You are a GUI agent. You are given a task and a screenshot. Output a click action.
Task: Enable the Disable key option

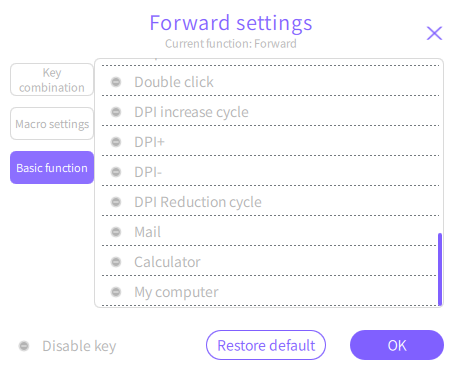[x=24, y=346]
